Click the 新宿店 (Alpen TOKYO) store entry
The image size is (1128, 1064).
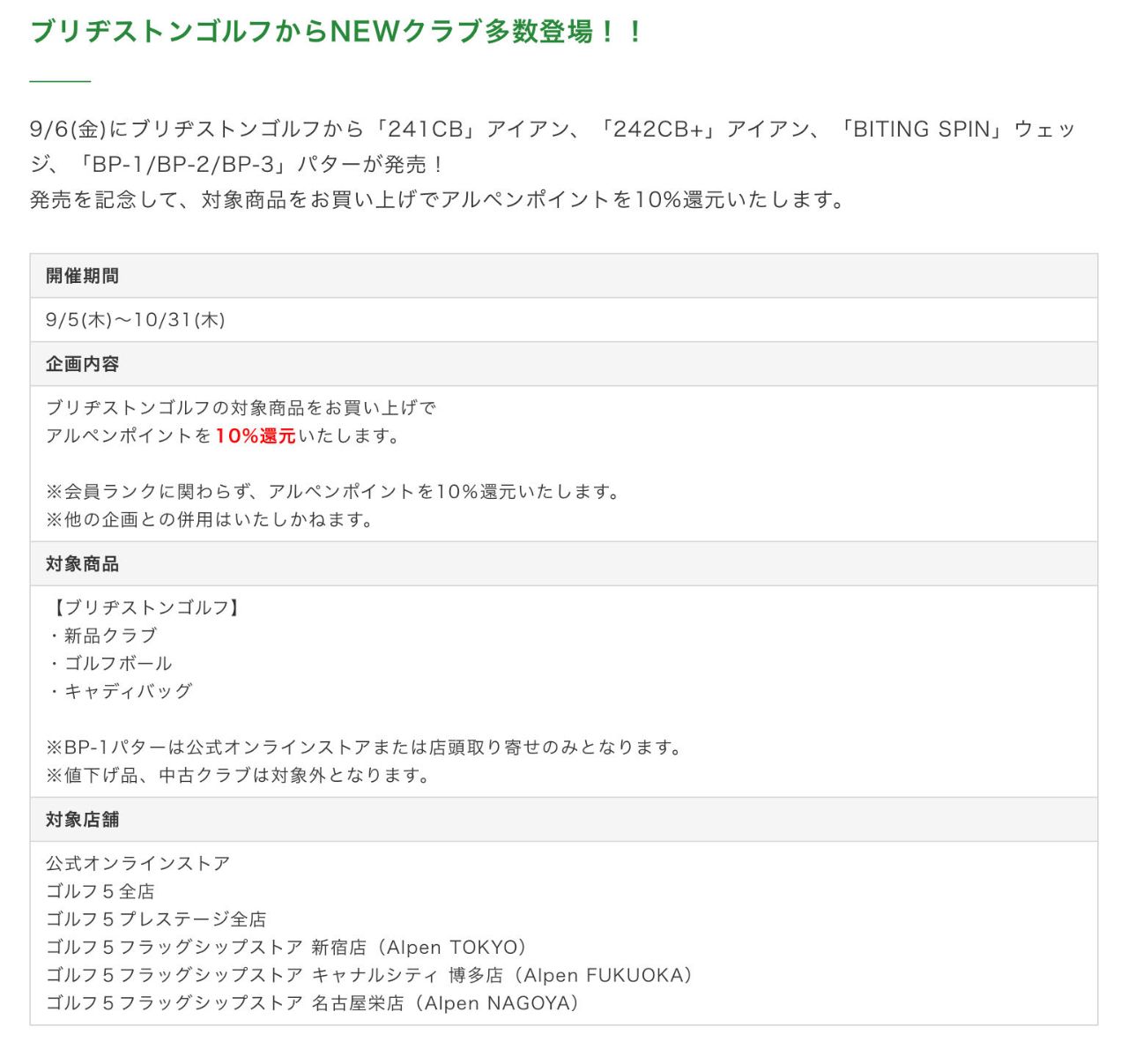(x=286, y=948)
